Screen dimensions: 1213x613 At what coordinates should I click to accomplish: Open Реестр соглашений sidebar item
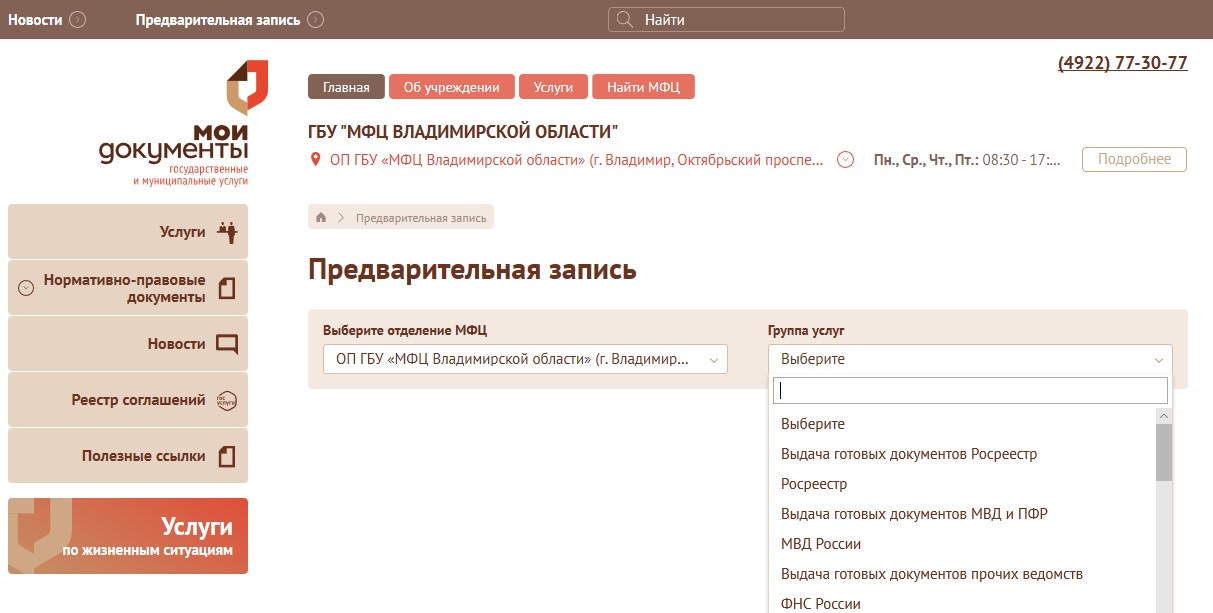128,400
